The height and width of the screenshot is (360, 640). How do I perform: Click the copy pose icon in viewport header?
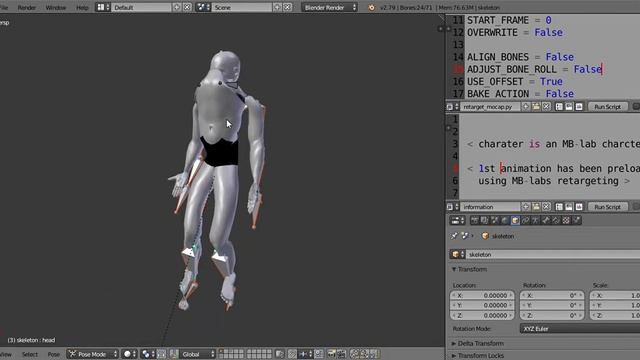[x=354, y=353]
